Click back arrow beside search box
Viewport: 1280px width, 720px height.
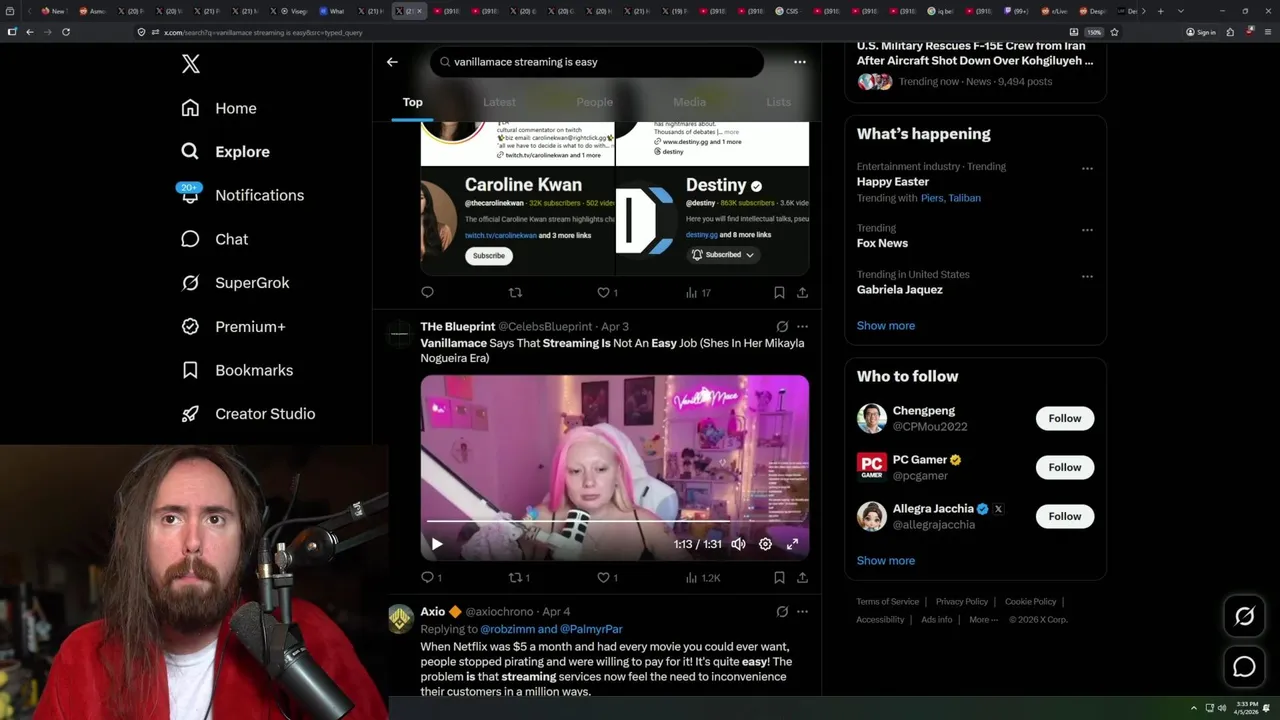click(x=392, y=62)
